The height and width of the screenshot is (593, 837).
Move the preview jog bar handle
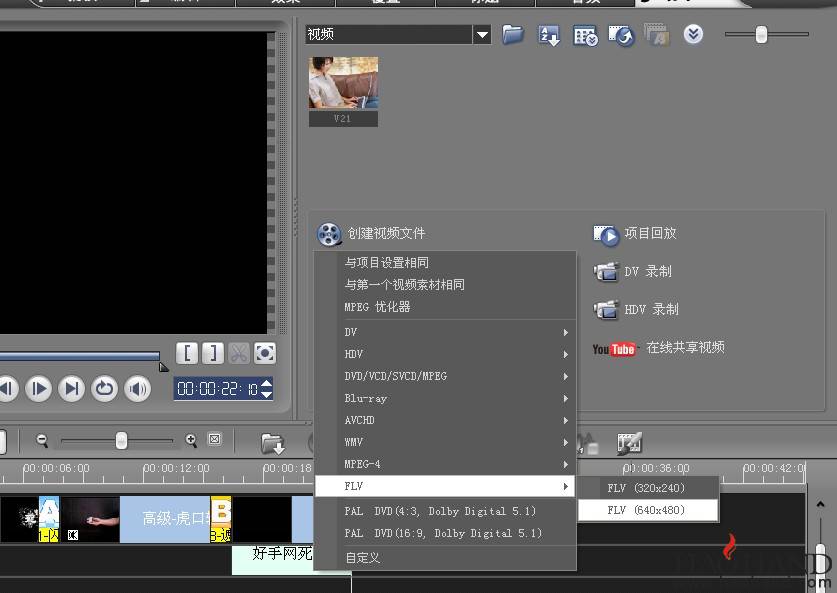163,367
